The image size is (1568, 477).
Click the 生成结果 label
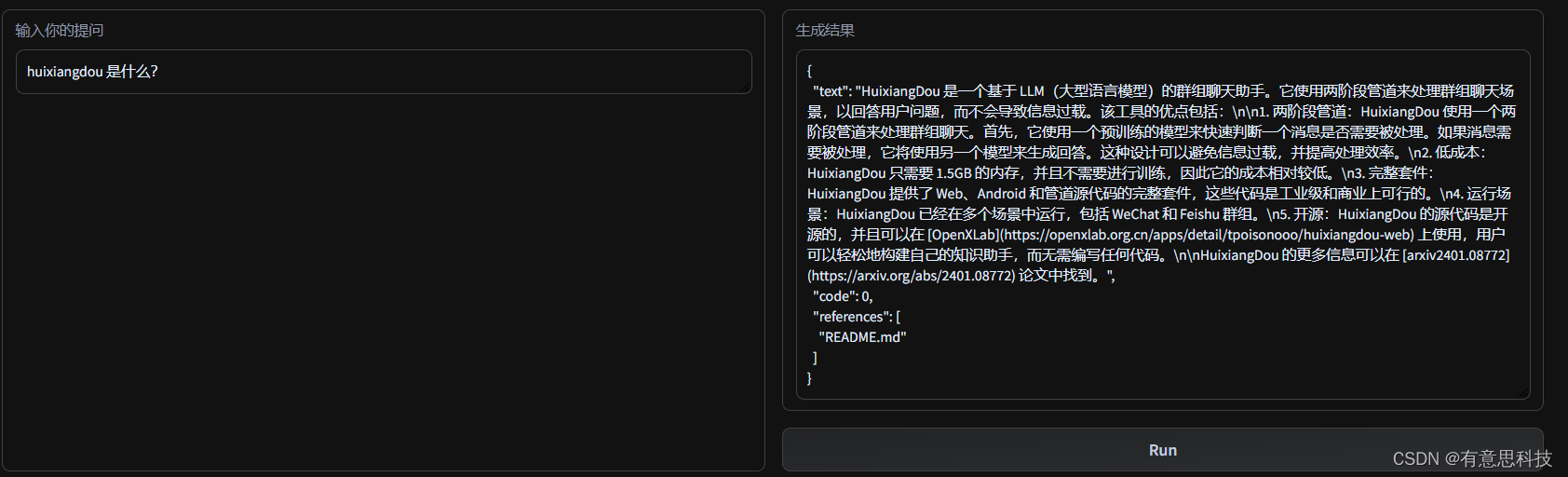coord(825,31)
